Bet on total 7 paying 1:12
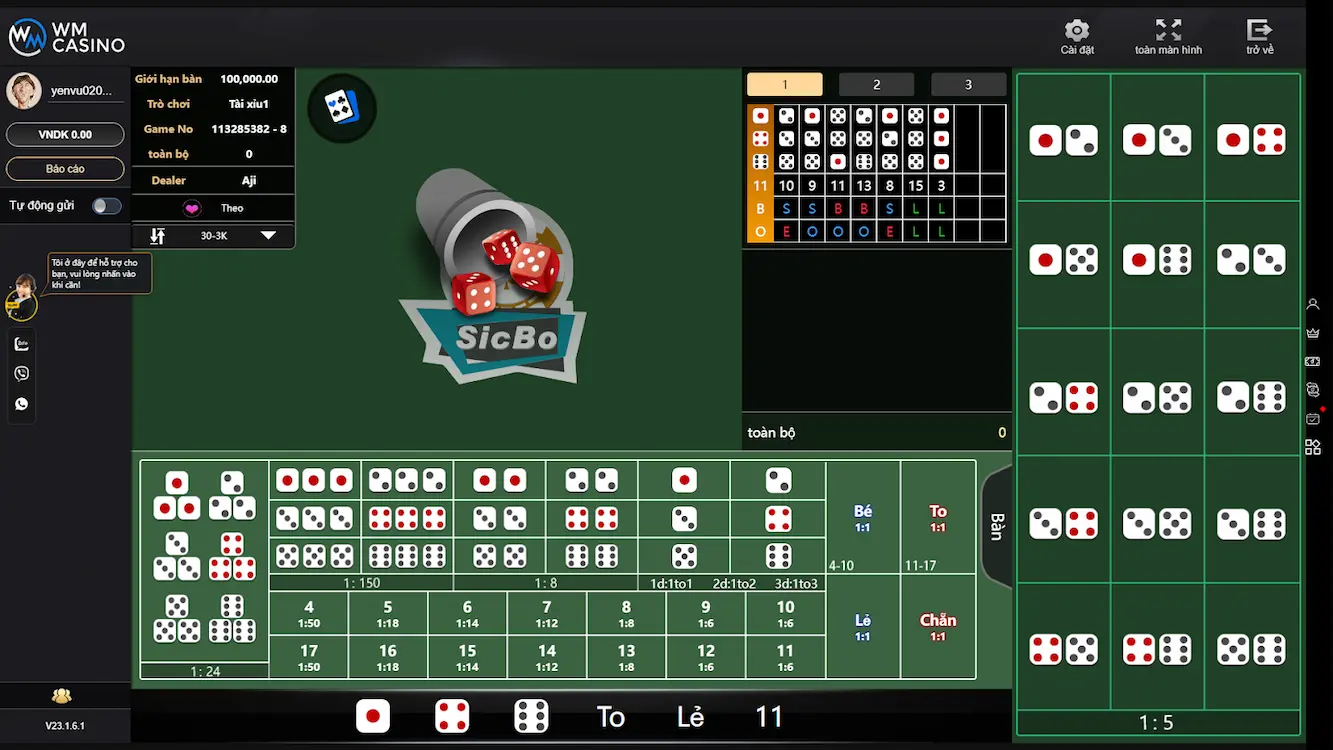1333x750 pixels. tap(547, 614)
